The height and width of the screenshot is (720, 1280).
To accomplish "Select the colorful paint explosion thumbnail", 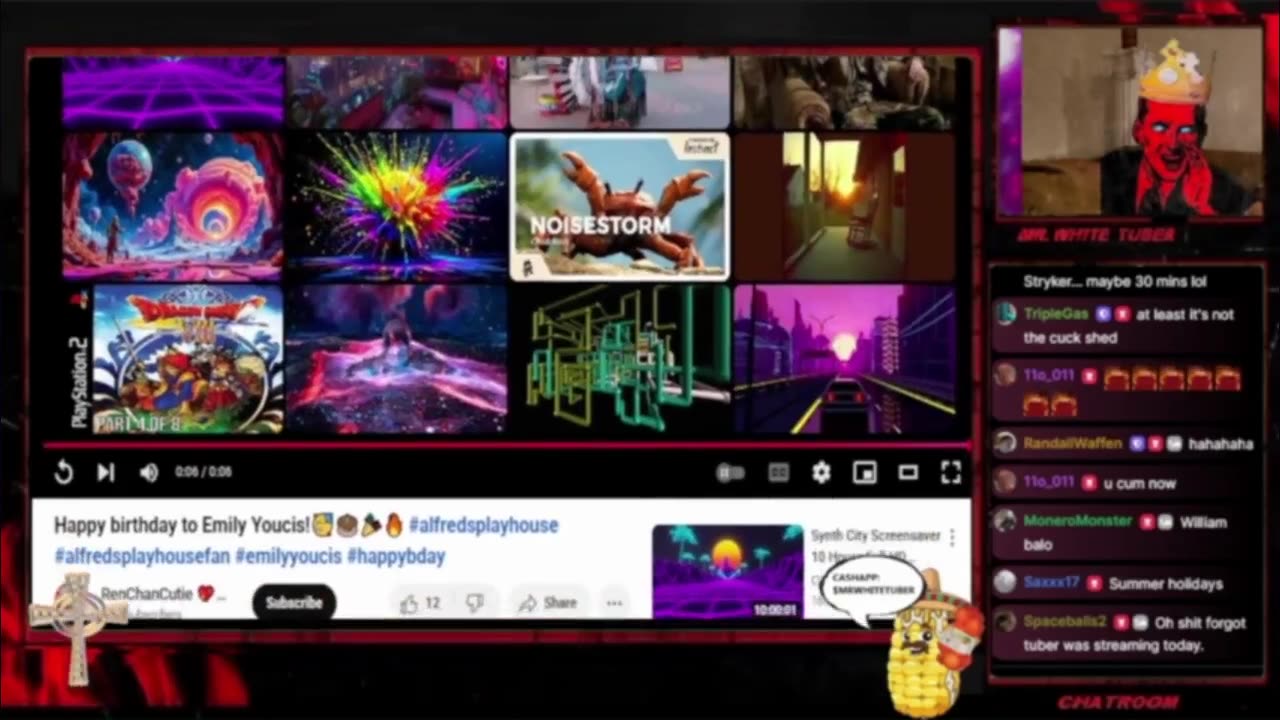I will [x=398, y=206].
